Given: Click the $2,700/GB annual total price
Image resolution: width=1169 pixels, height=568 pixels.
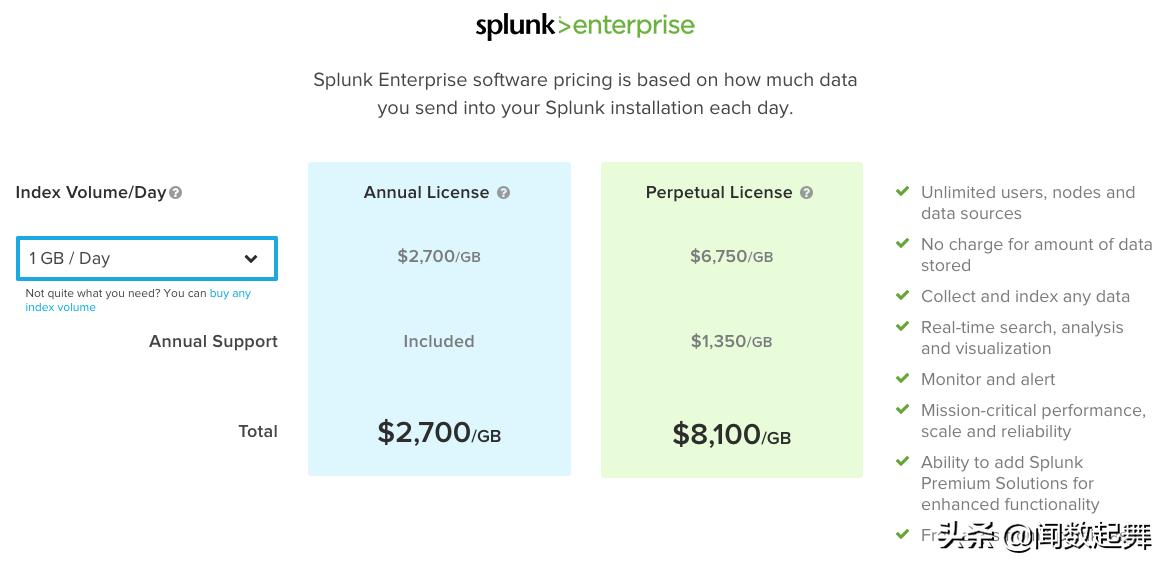Looking at the screenshot, I should (x=438, y=432).
